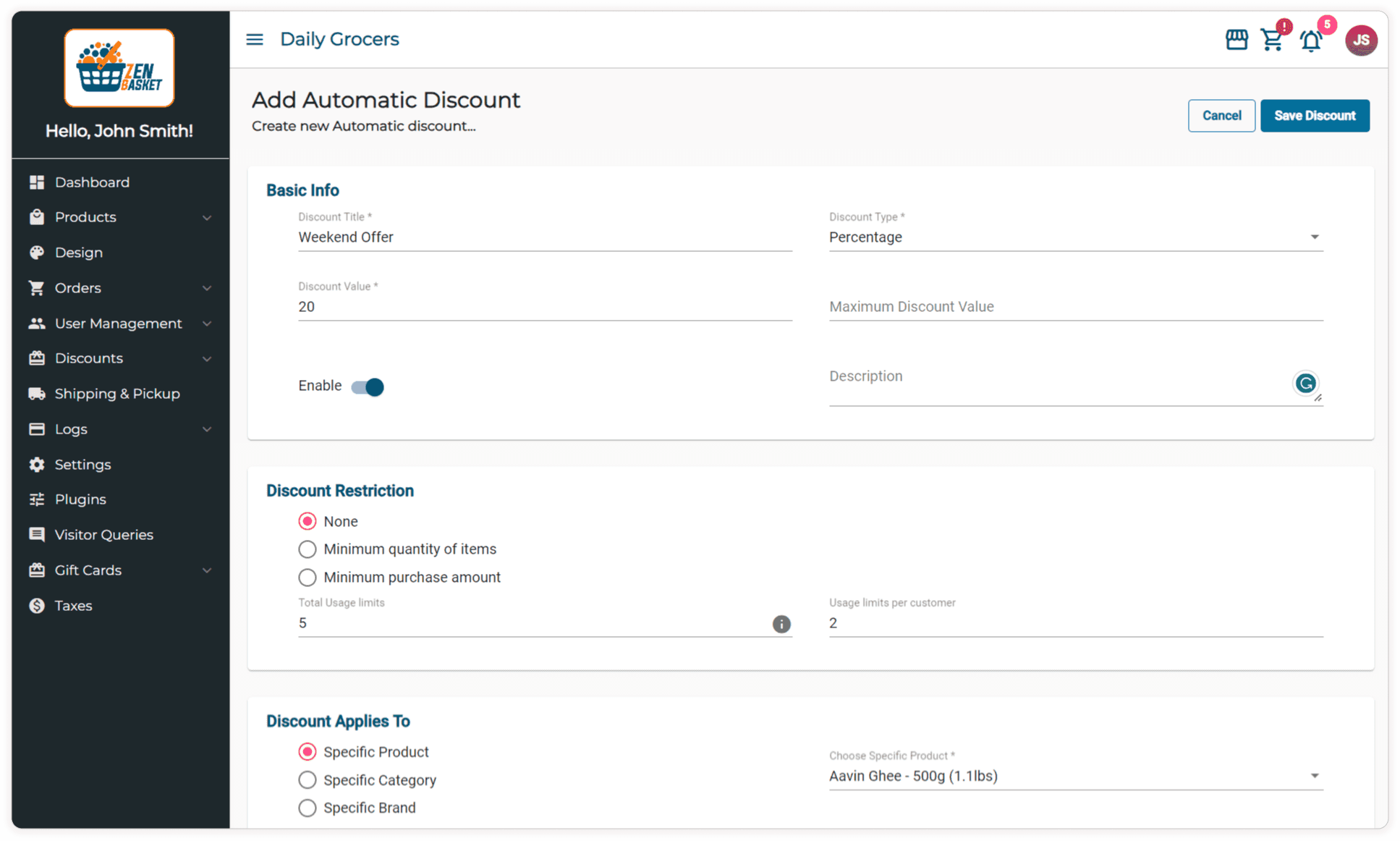The image size is (1400, 841).
Task: View notifications via bell icon
Action: 1311,41
